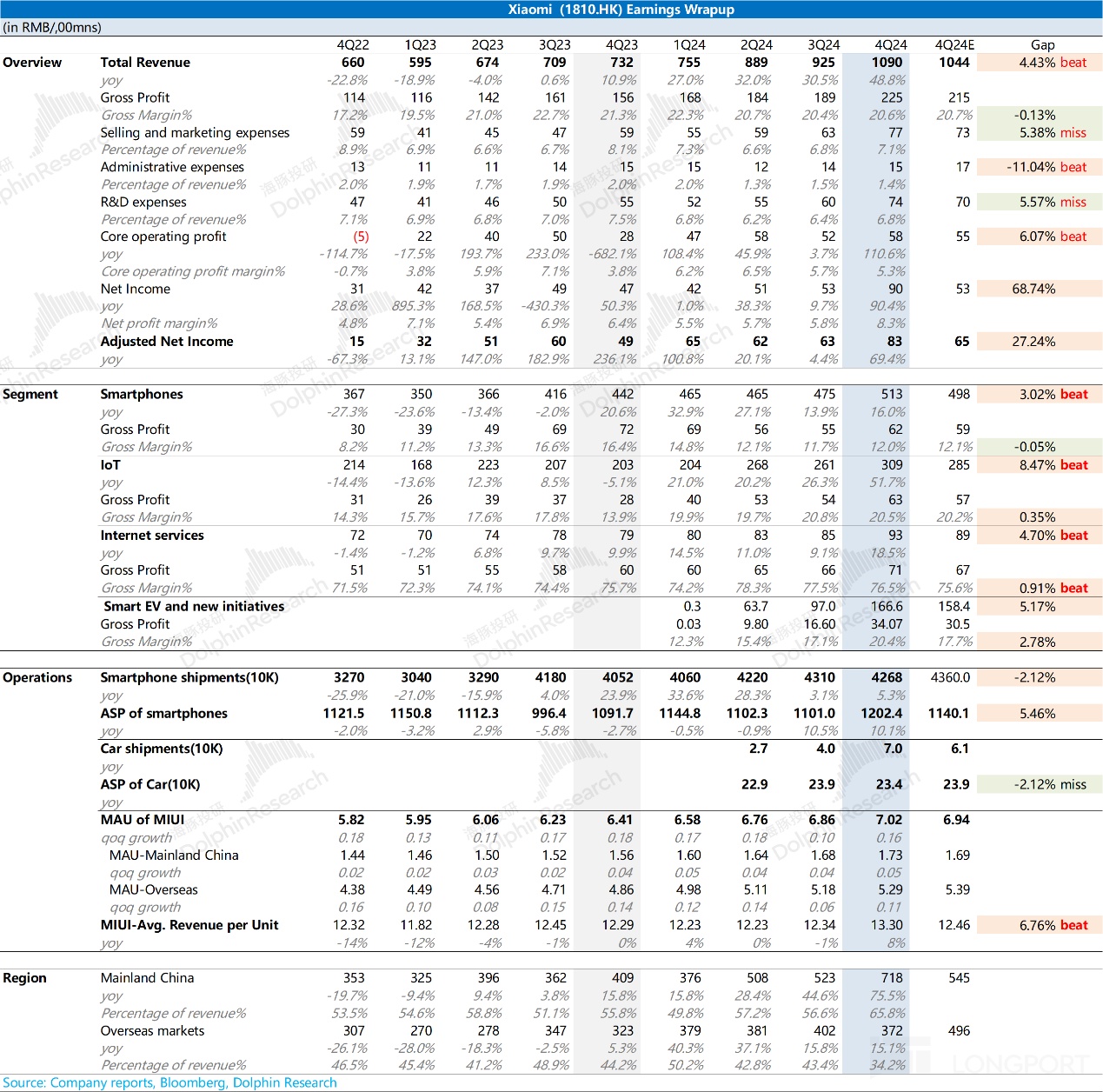This screenshot has height=1092, width=1103.
Task: Click Smart EV and new initiatives label
Action: tap(194, 606)
